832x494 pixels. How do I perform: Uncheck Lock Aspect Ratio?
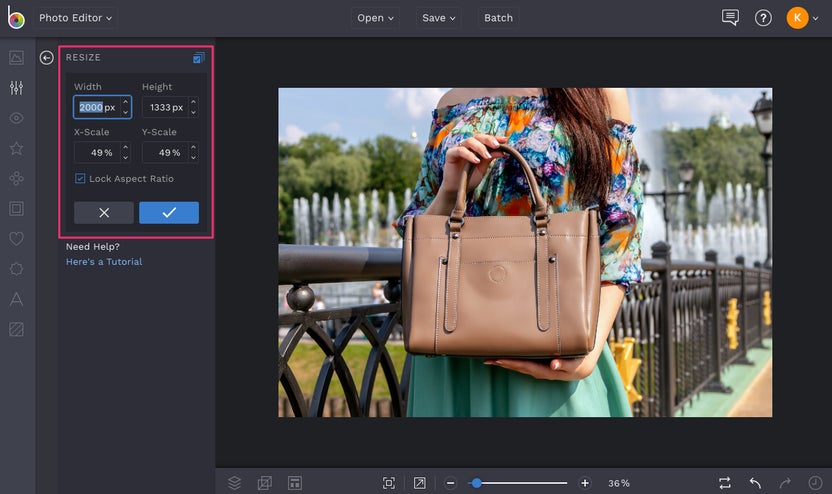coord(80,179)
